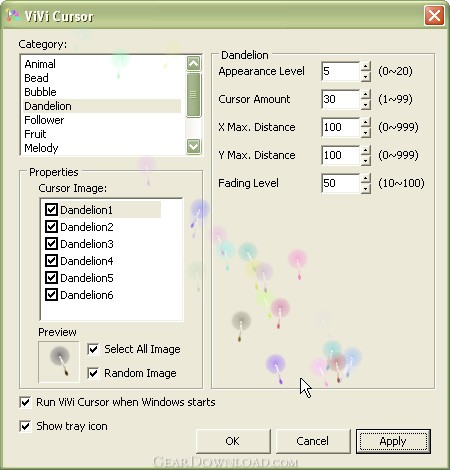Uncheck the Dandelion3 image checkbox
The height and width of the screenshot is (470, 450).
pyautogui.click(x=51, y=244)
